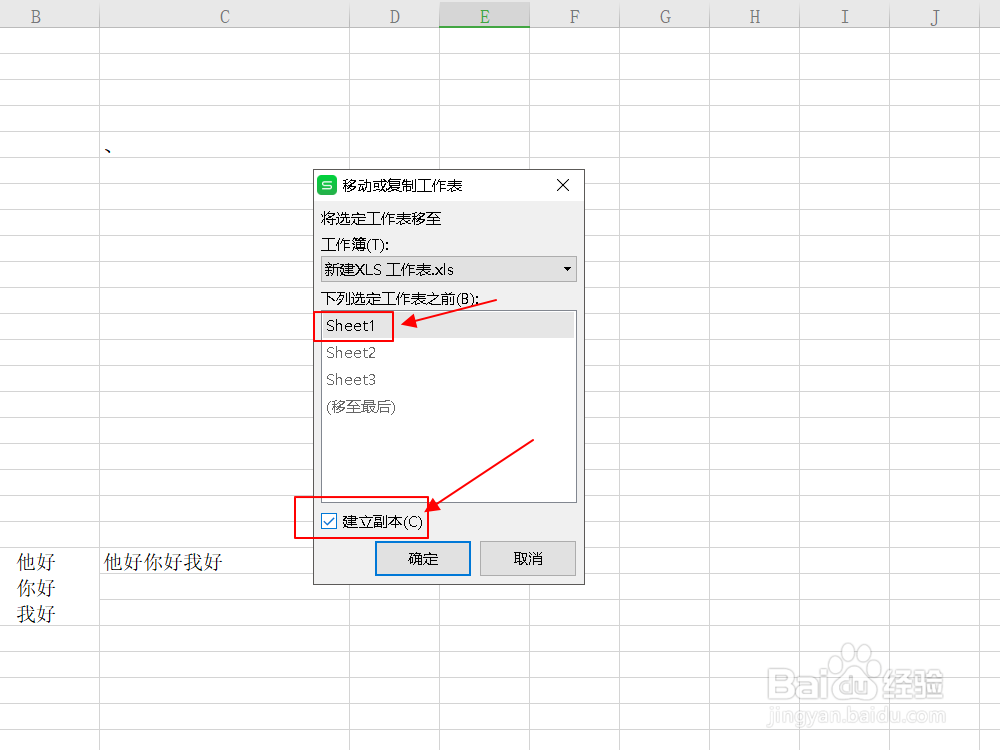Click the 取消 button
Viewport: 1000px width, 750px height.
(527, 559)
